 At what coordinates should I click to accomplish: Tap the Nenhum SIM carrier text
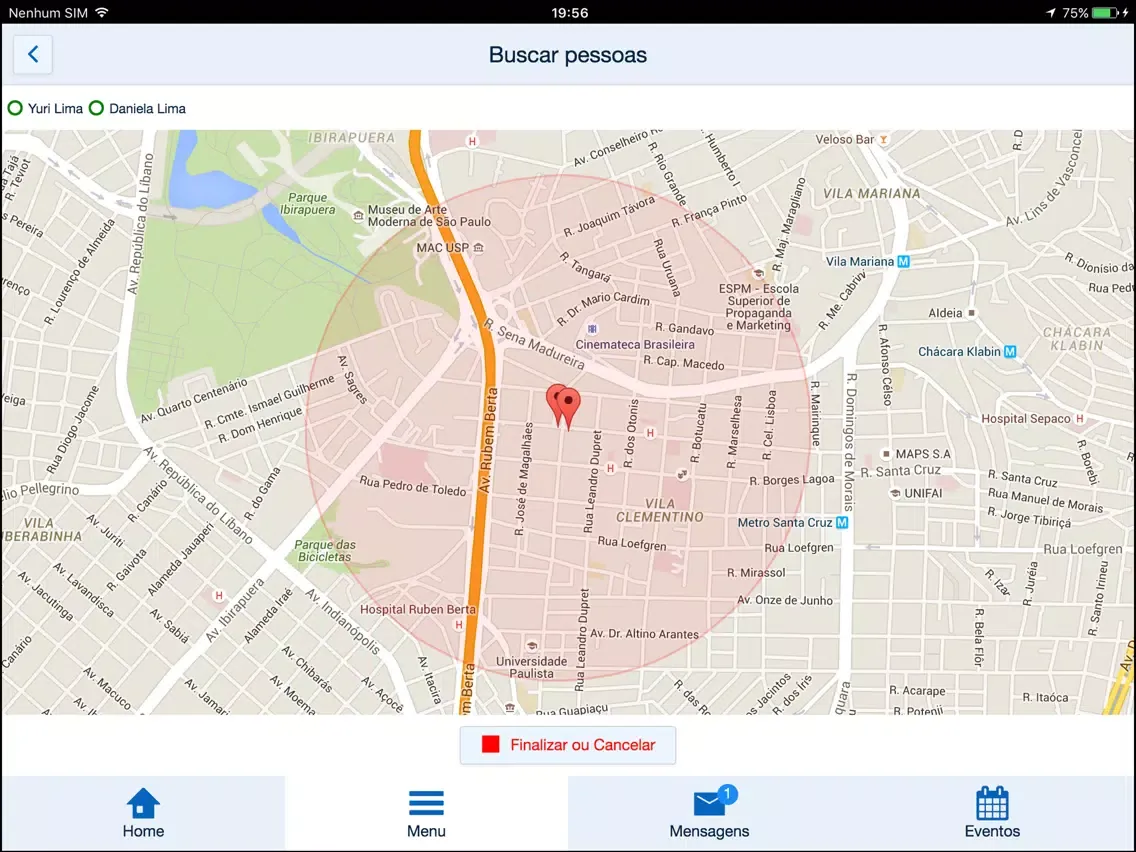(48, 12)
